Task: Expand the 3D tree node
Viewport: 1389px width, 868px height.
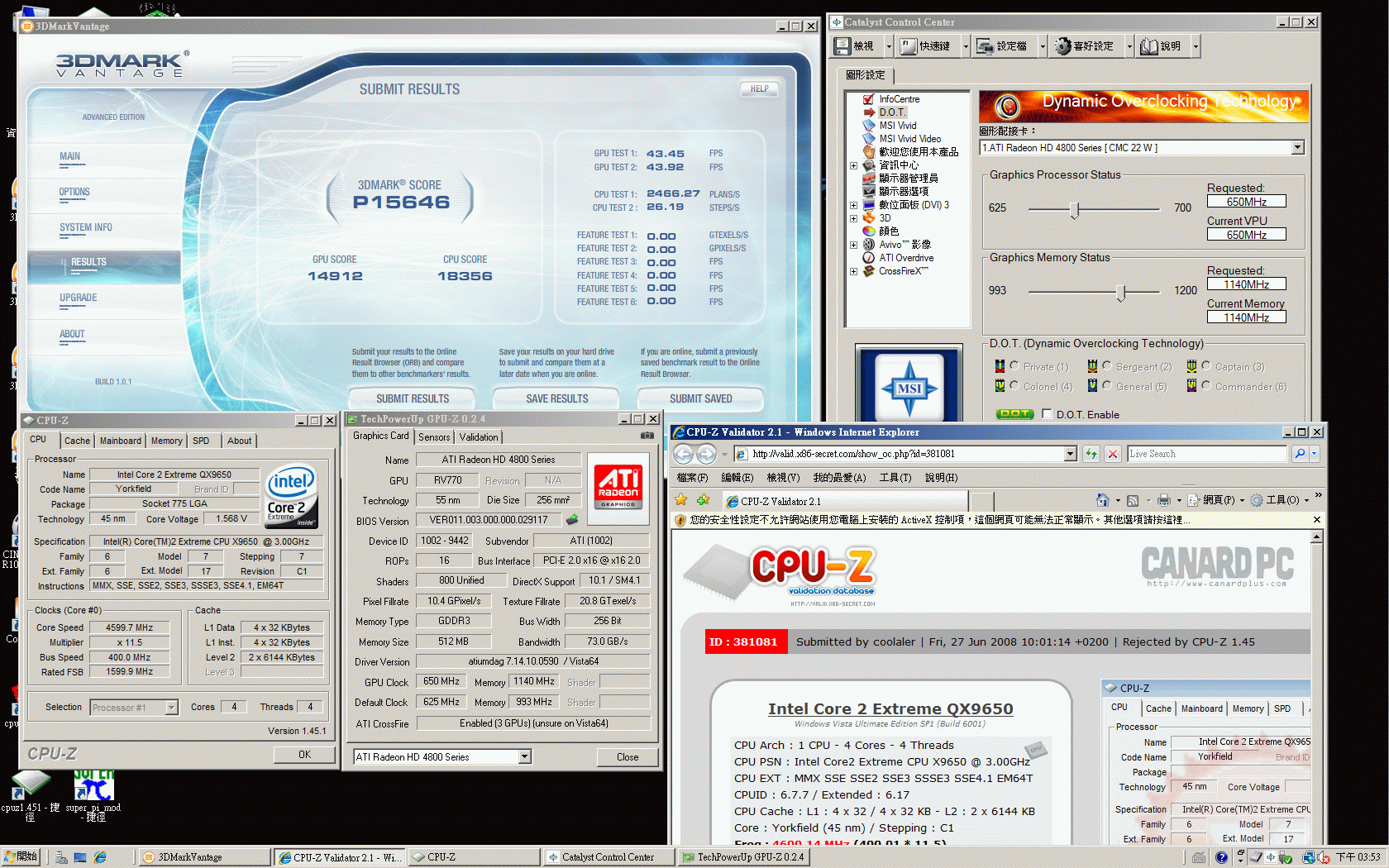Action: pyautogui.click(x=853, y=218)
